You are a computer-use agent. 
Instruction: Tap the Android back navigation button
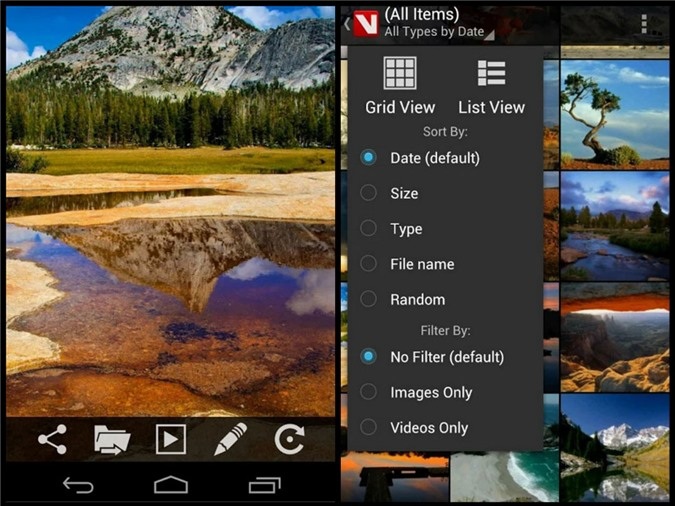click(78, 485)
